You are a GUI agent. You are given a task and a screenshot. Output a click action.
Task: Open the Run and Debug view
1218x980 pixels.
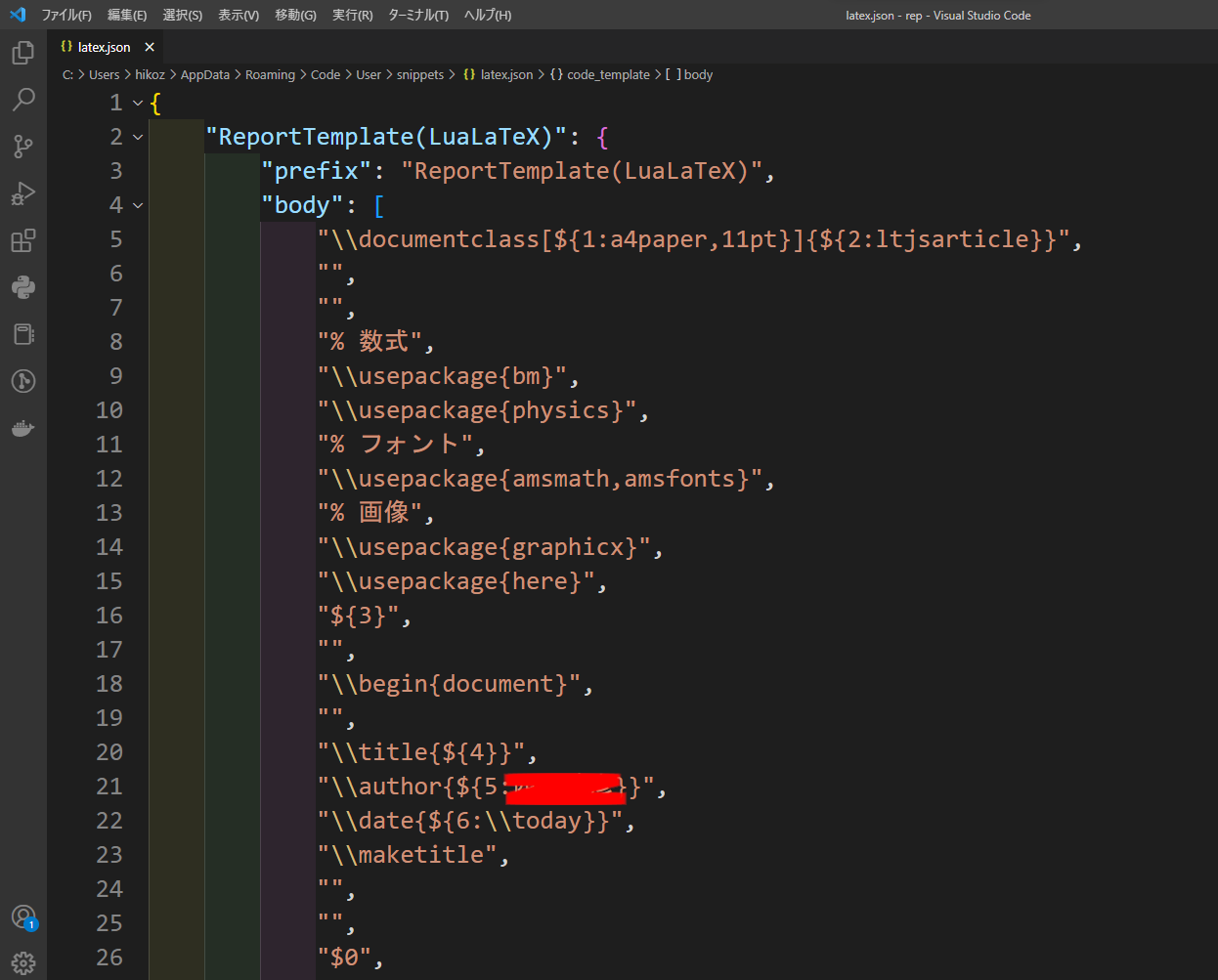tap(23, 193)
